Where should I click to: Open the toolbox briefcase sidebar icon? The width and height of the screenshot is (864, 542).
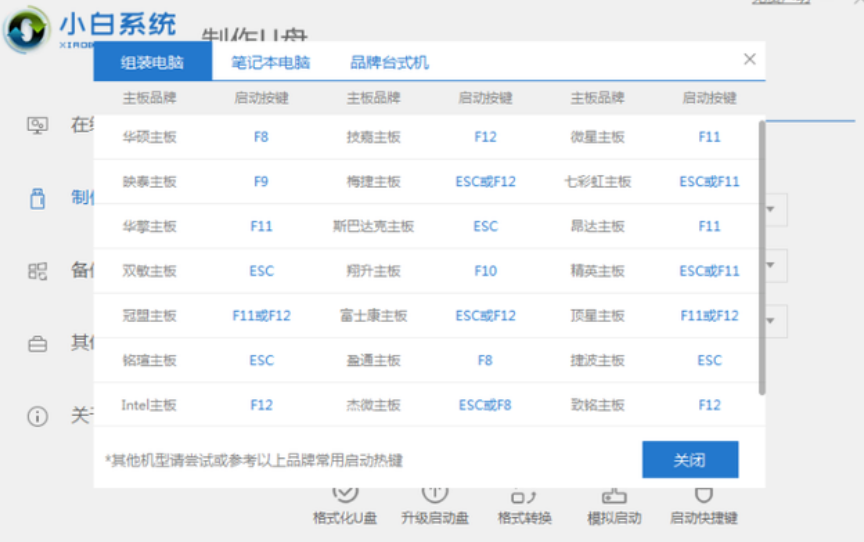[37, 344]
